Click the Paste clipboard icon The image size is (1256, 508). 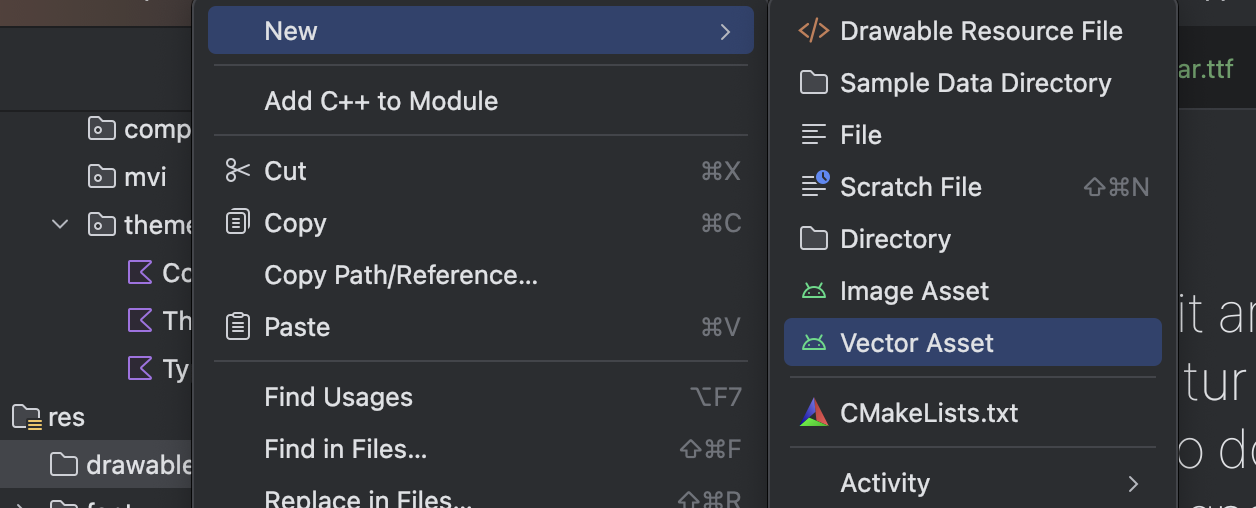pyautogui.click(x=237, y=327)
